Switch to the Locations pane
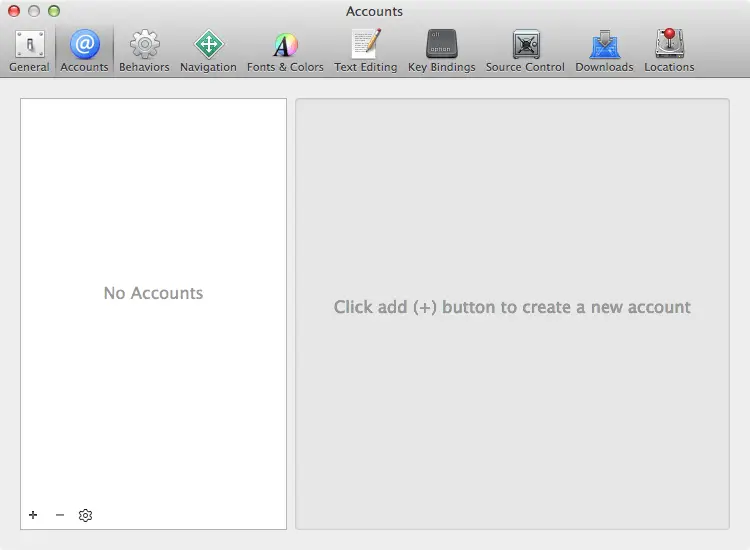 [669, 50]
